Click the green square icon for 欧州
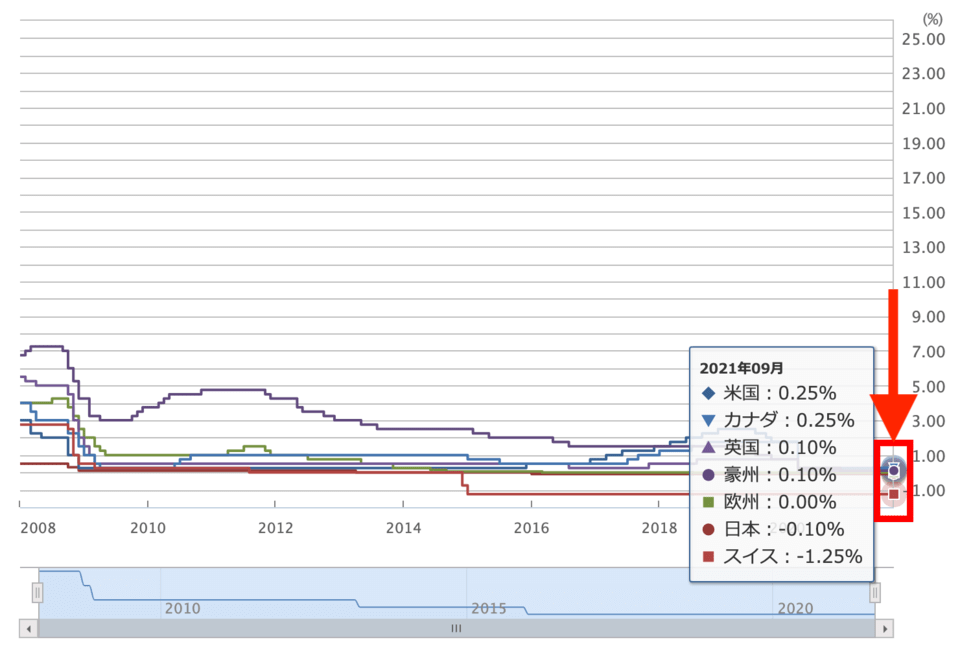Viewport: 960px width, 655px height. pos(708,502)
